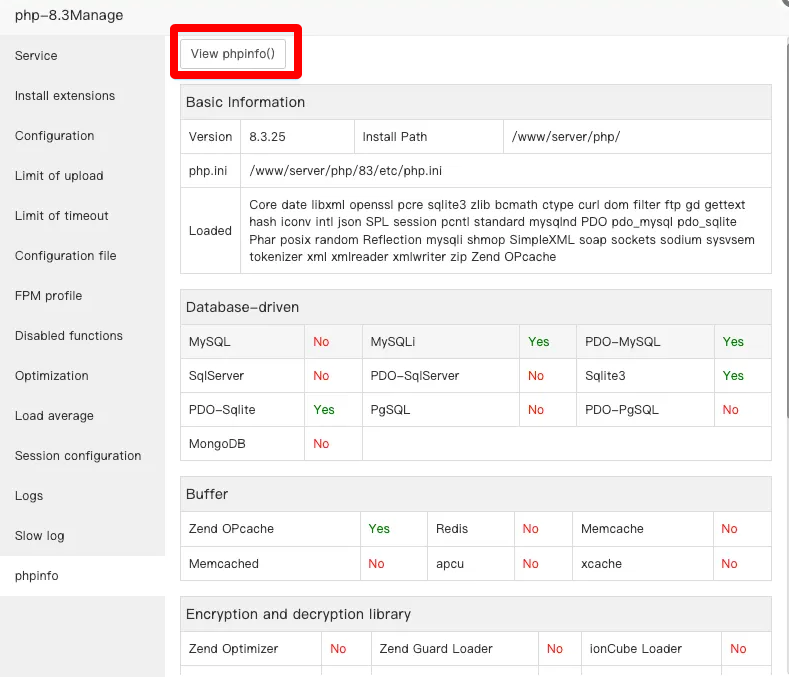789x677 pixels.
Task: Show Disabled functions
Action: pyautogui.click(x=83, y=336)
